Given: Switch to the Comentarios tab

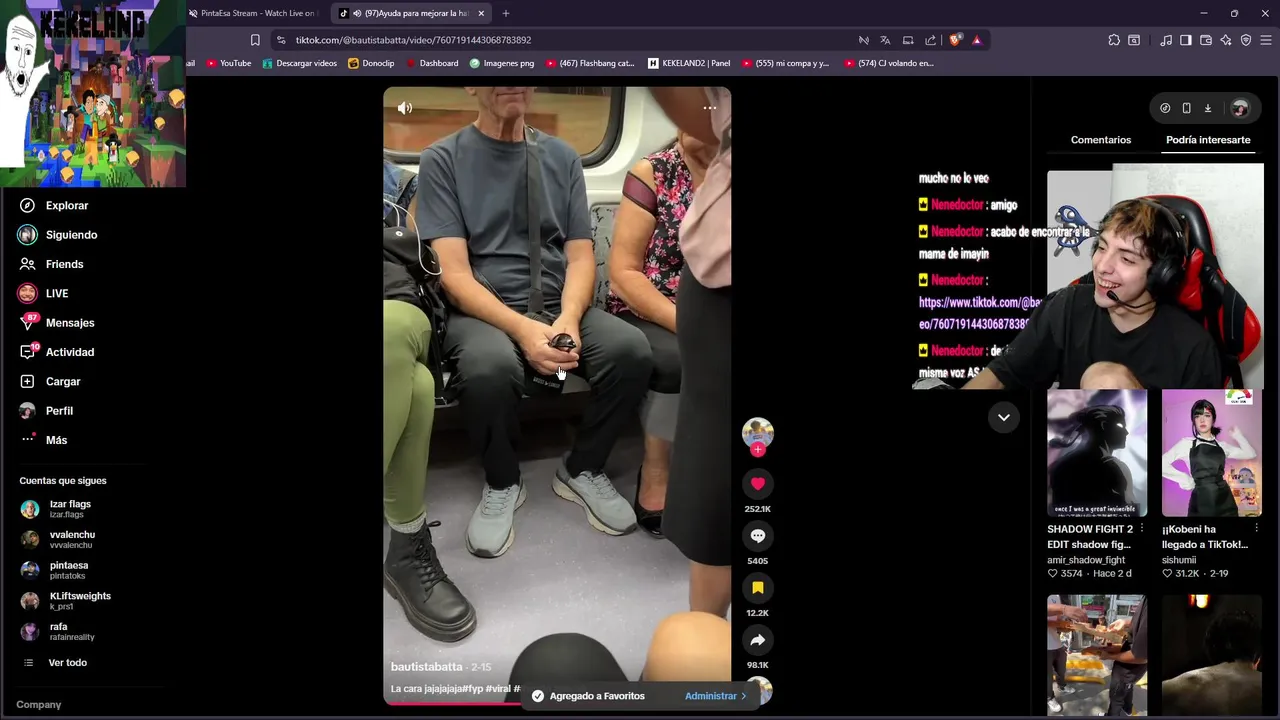Looking at the screenshot, I should pos(1100,140).
